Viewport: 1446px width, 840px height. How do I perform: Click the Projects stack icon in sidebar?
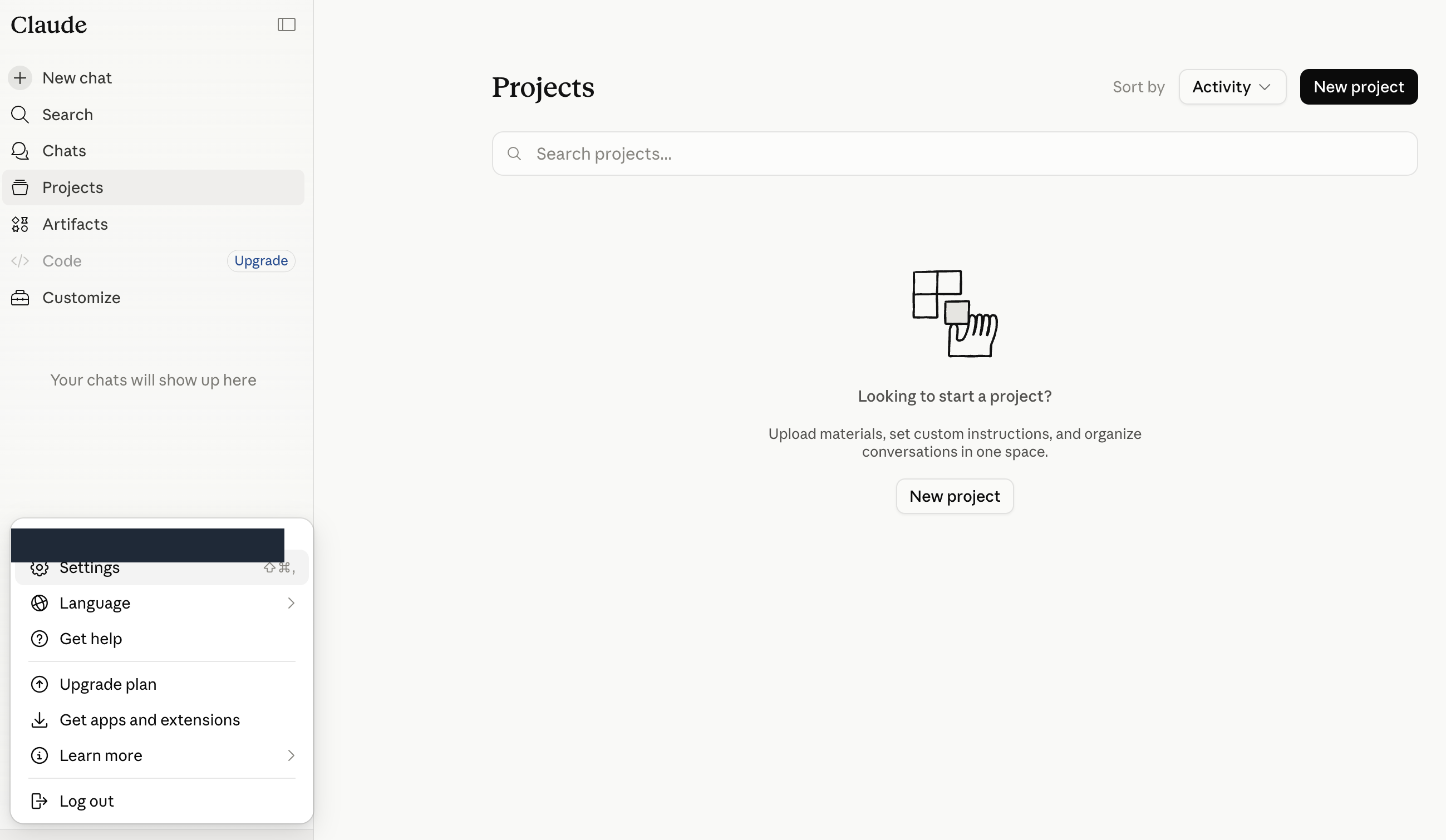pos(20,187)
